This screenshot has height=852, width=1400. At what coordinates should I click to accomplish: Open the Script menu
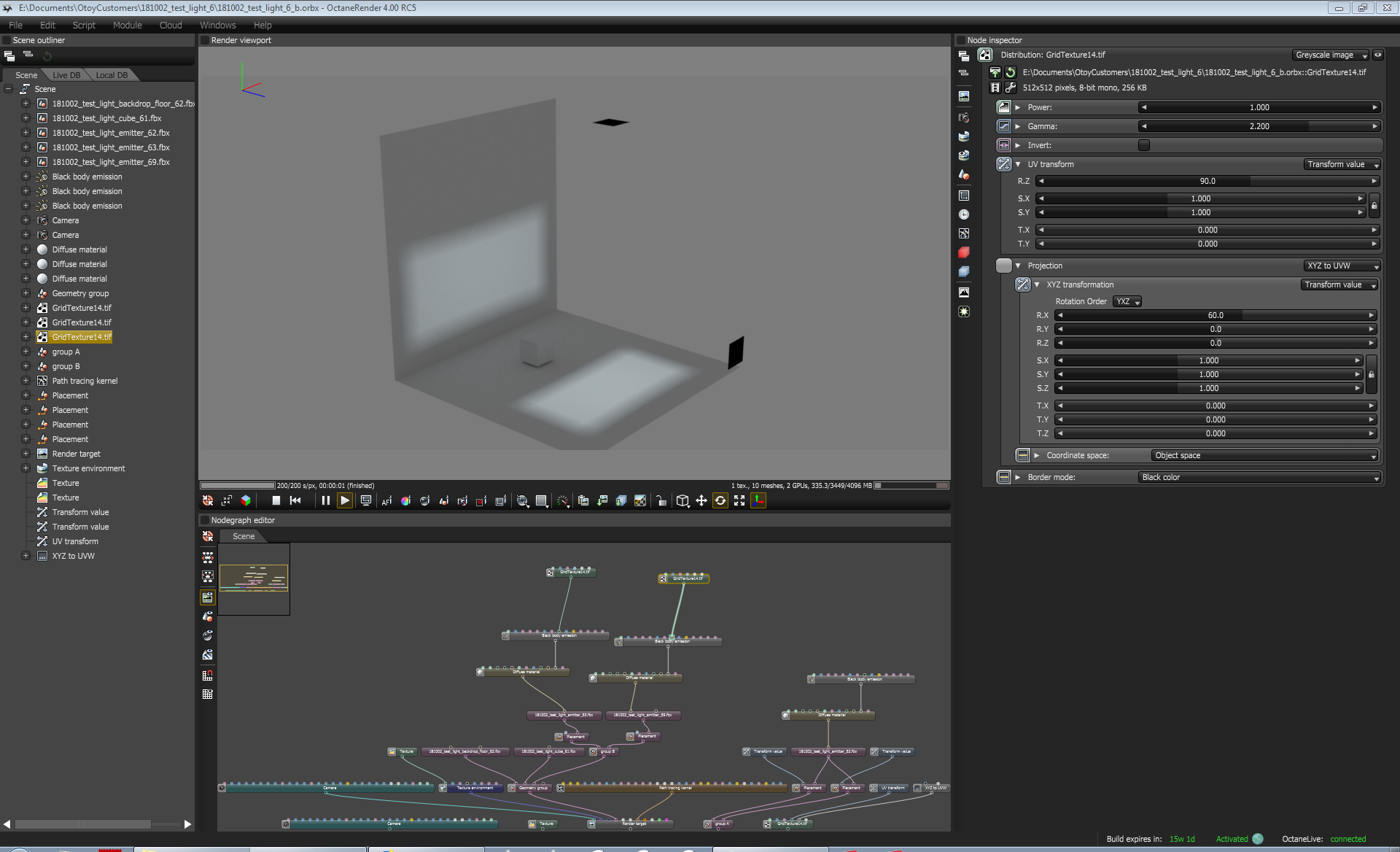pyautogui.click(x=84, y=25)
